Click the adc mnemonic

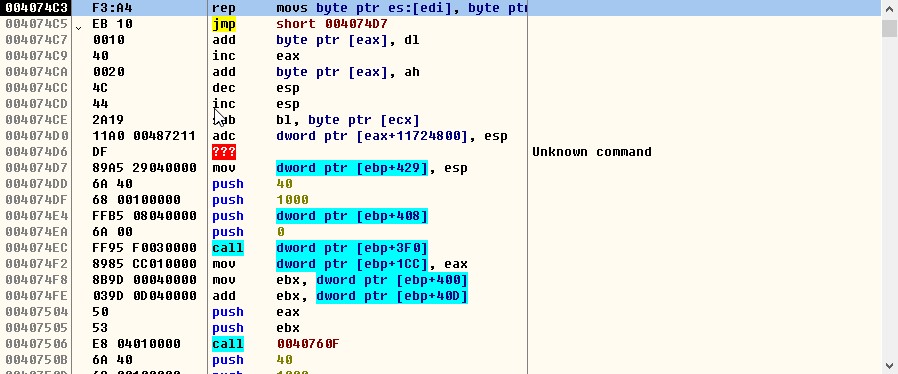(x=224, y=136)
